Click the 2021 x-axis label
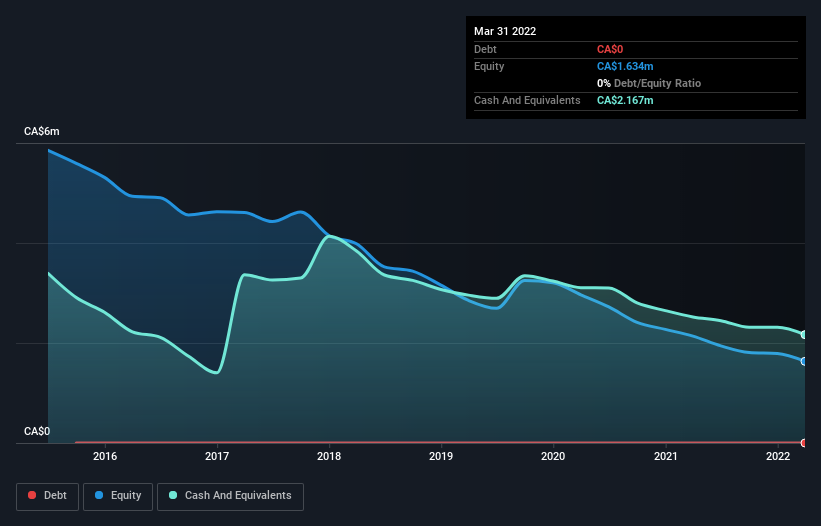The width and height of the screenshot is (821, 526). point(665,456)
